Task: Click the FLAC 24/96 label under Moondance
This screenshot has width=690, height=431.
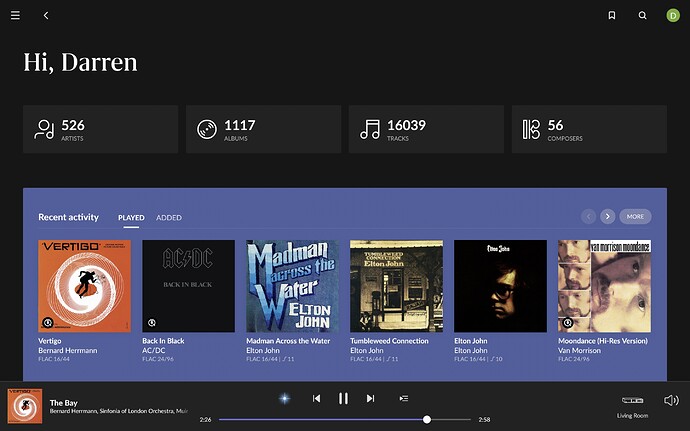Action: pyautogui.click(x=573, y=359)
